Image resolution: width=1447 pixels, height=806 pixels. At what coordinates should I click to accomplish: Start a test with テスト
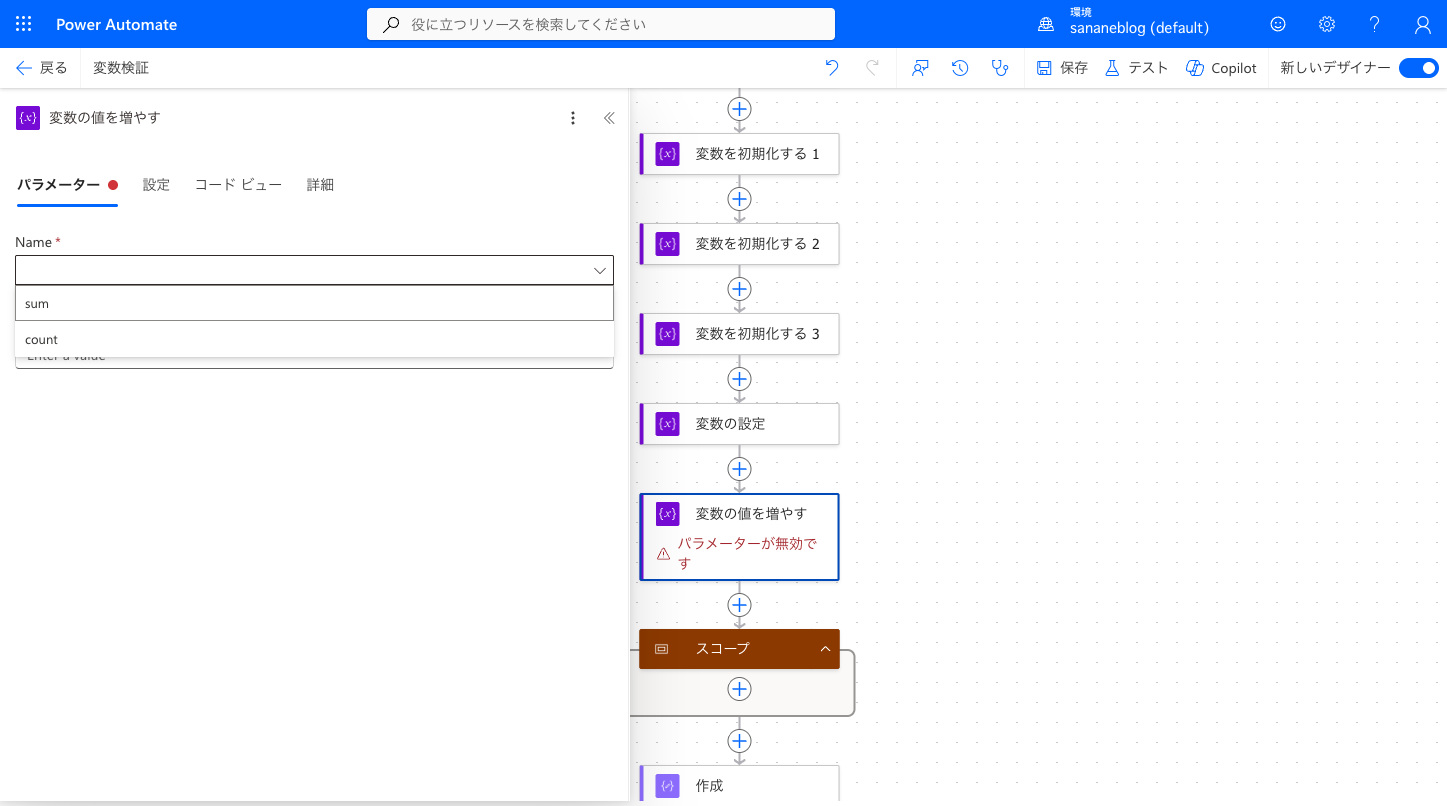(x=1136, y=68)
